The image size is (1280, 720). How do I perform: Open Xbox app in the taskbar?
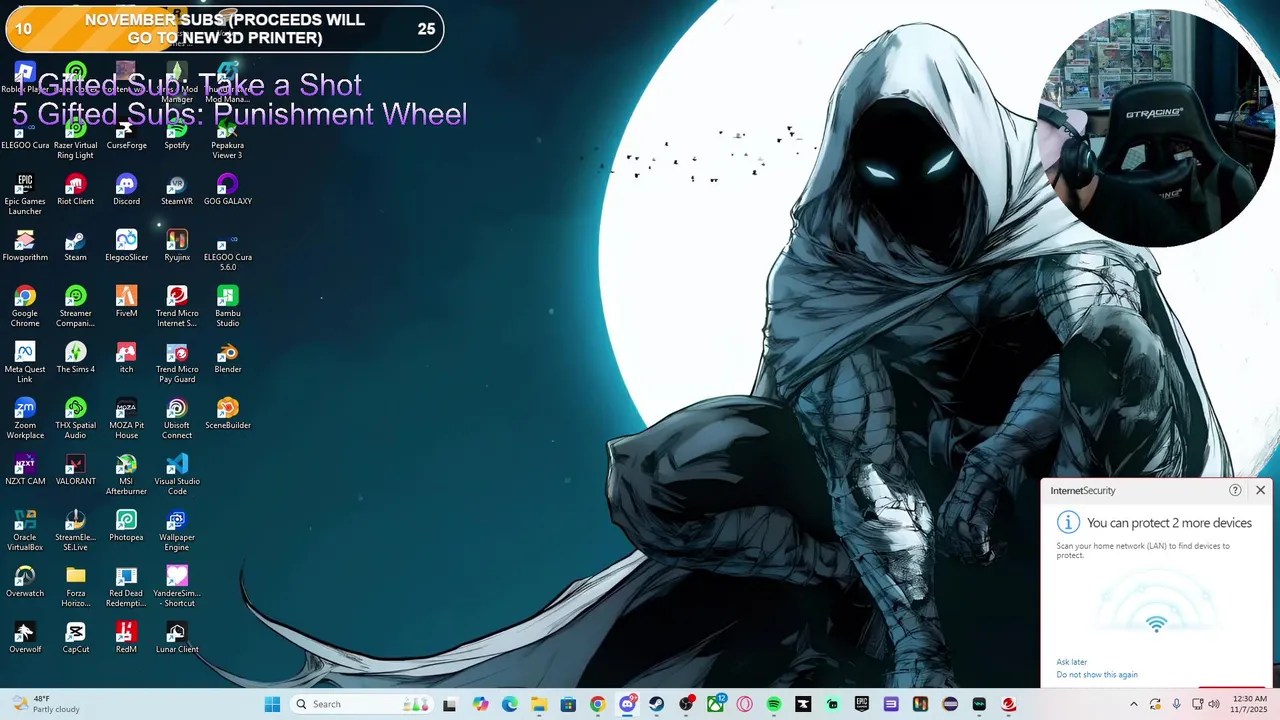(x=715, y=704)
